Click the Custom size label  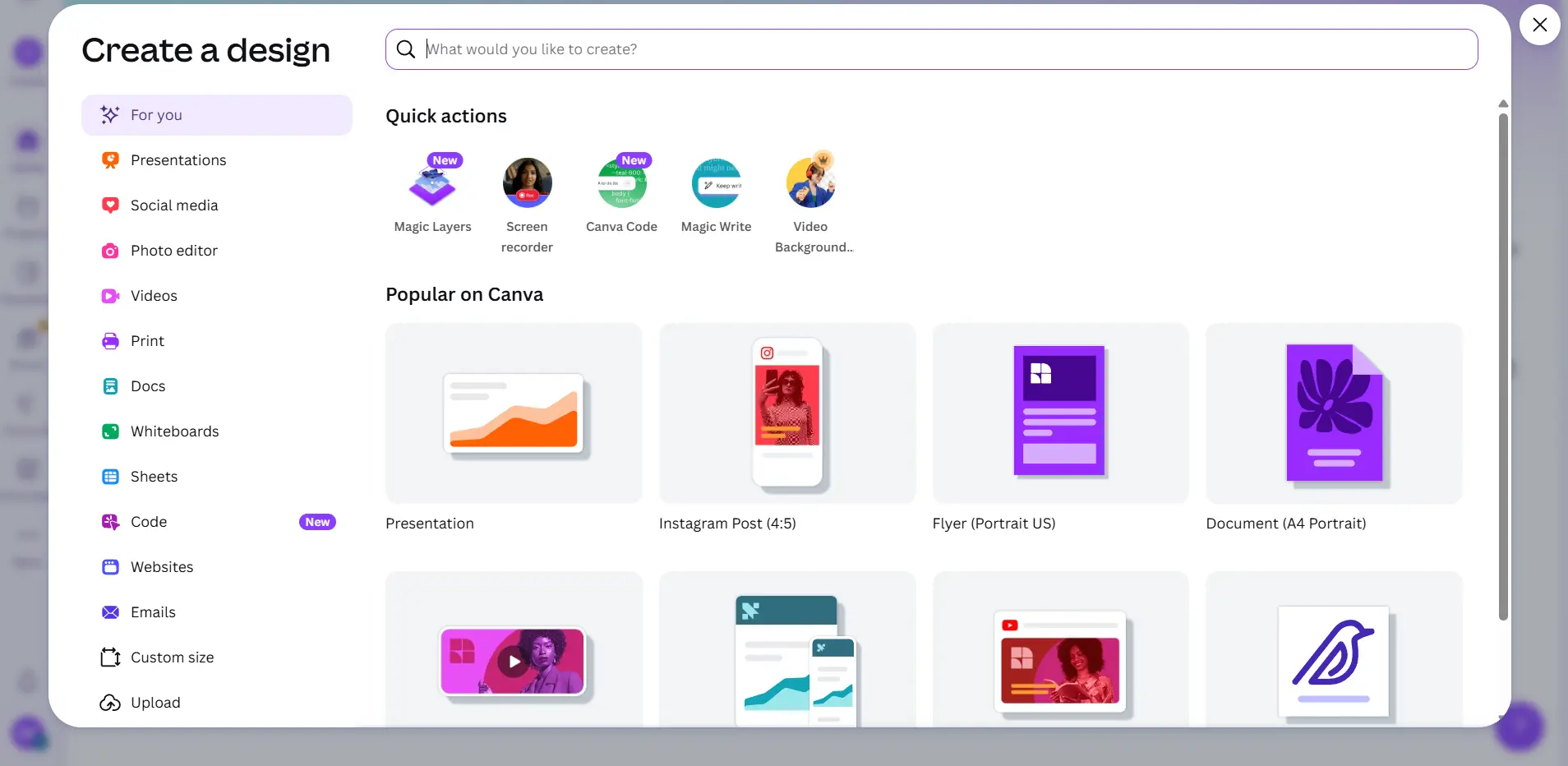(x=173, y=658)
